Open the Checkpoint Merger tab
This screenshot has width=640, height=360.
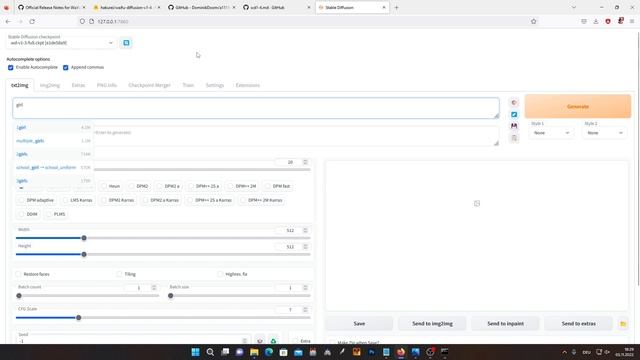click(149, 85)
